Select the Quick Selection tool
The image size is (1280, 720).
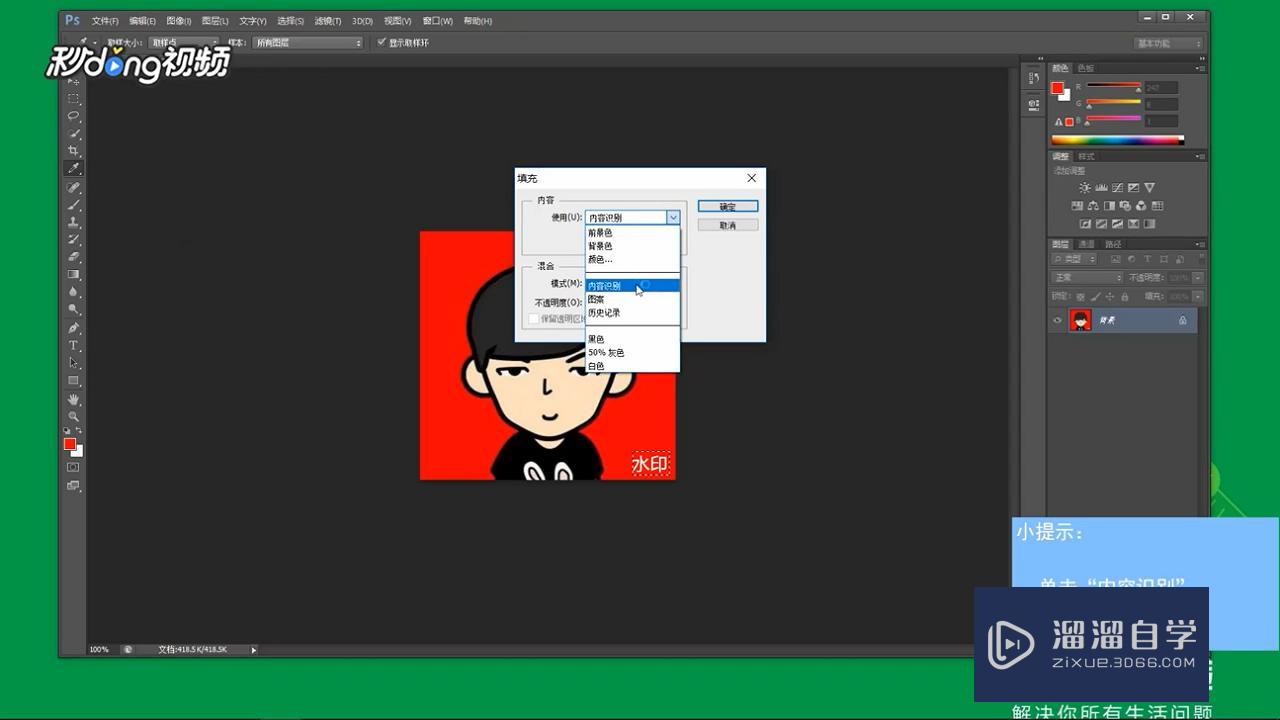tap(74, 133)
